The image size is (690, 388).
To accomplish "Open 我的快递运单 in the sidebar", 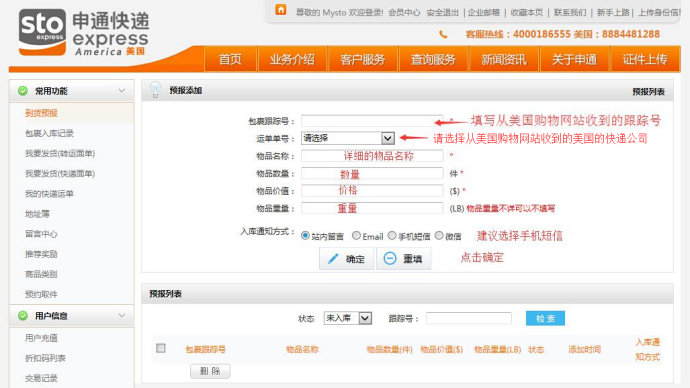I will 49,194.
